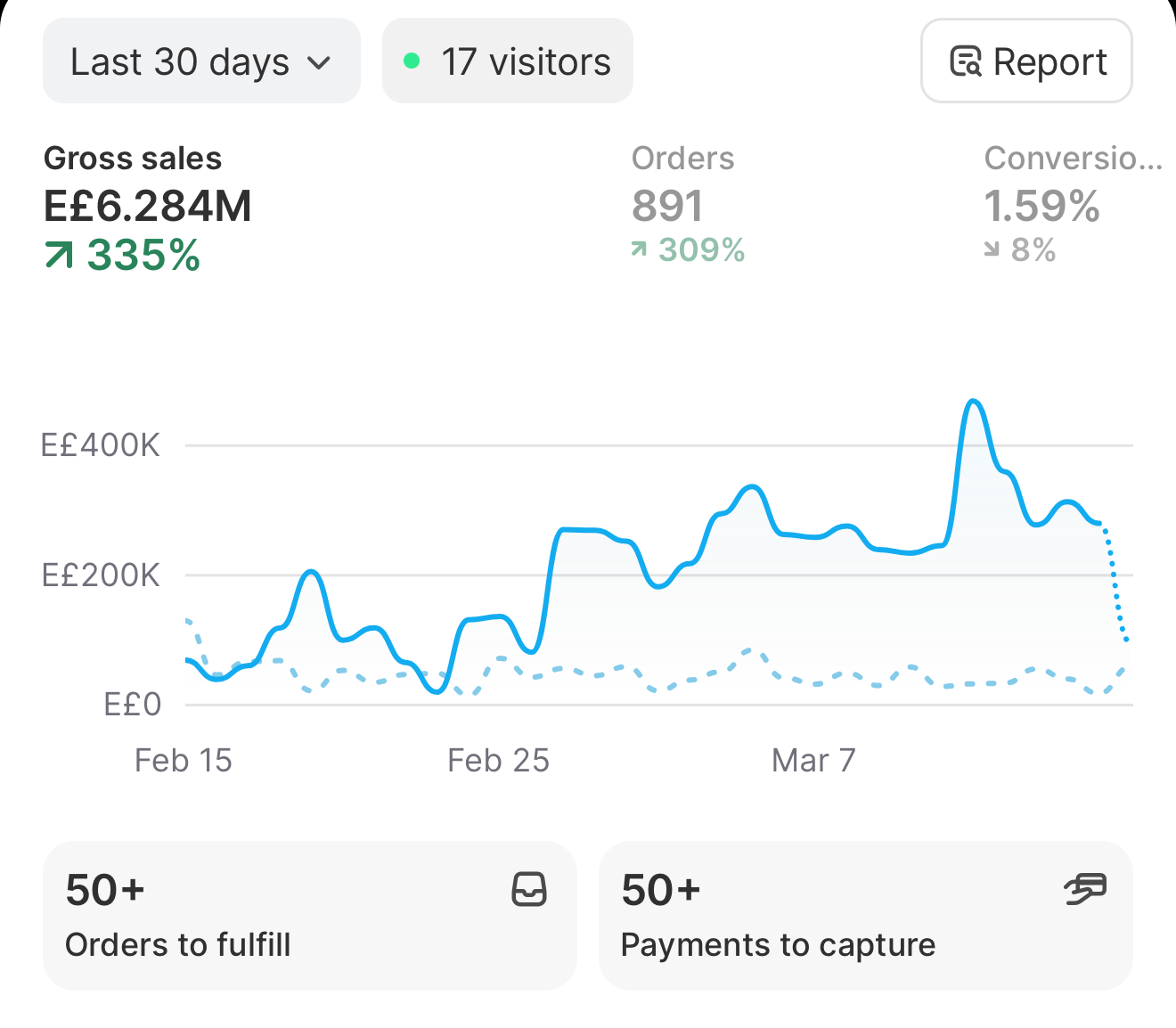This screenshot has height=1028, width=1176.
Task: Open the Payments to capture card
Action: coord(866,916)
